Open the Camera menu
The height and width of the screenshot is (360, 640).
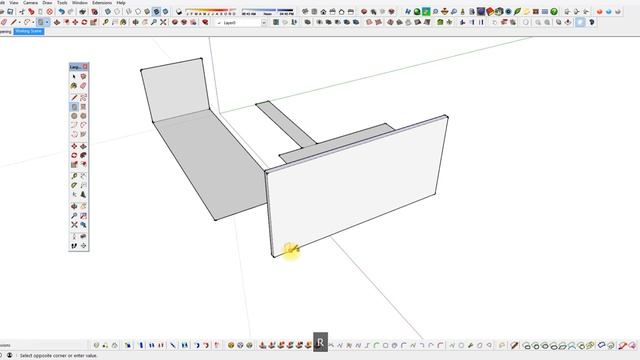click(30, 2)
